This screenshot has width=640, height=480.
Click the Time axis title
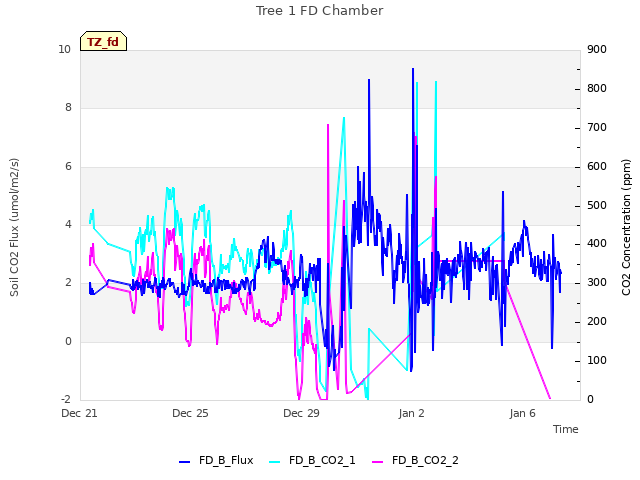[x=566, y=429]
